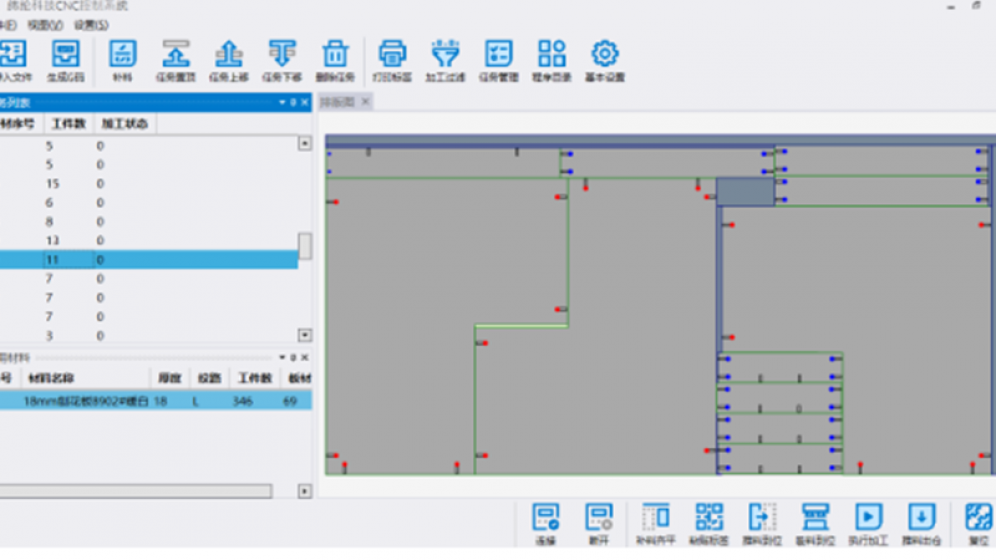
Task: Start machining with the 执行加工 play icon
Action: pyautogui.click(x=867, y=521)
